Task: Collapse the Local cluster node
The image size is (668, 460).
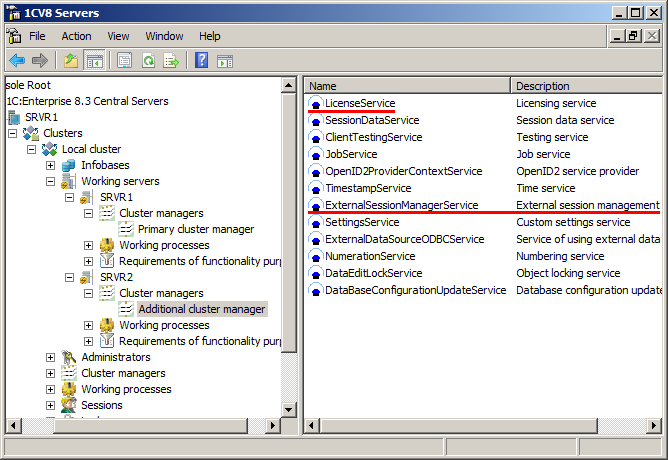Action: [x=31, y=150]
